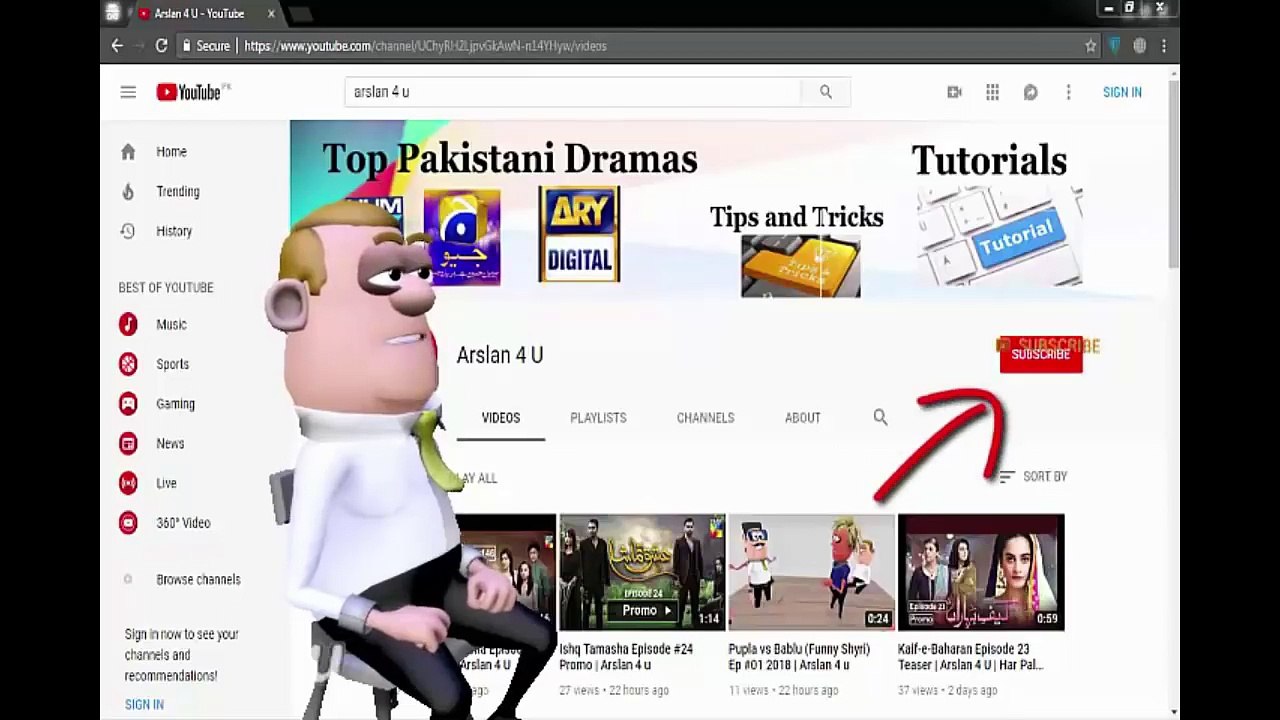The width and height of the screenshot is (1280, 720).
Task: Click the Pupla vs Bablu cartoon thumbnail
Action: (811, 572)
